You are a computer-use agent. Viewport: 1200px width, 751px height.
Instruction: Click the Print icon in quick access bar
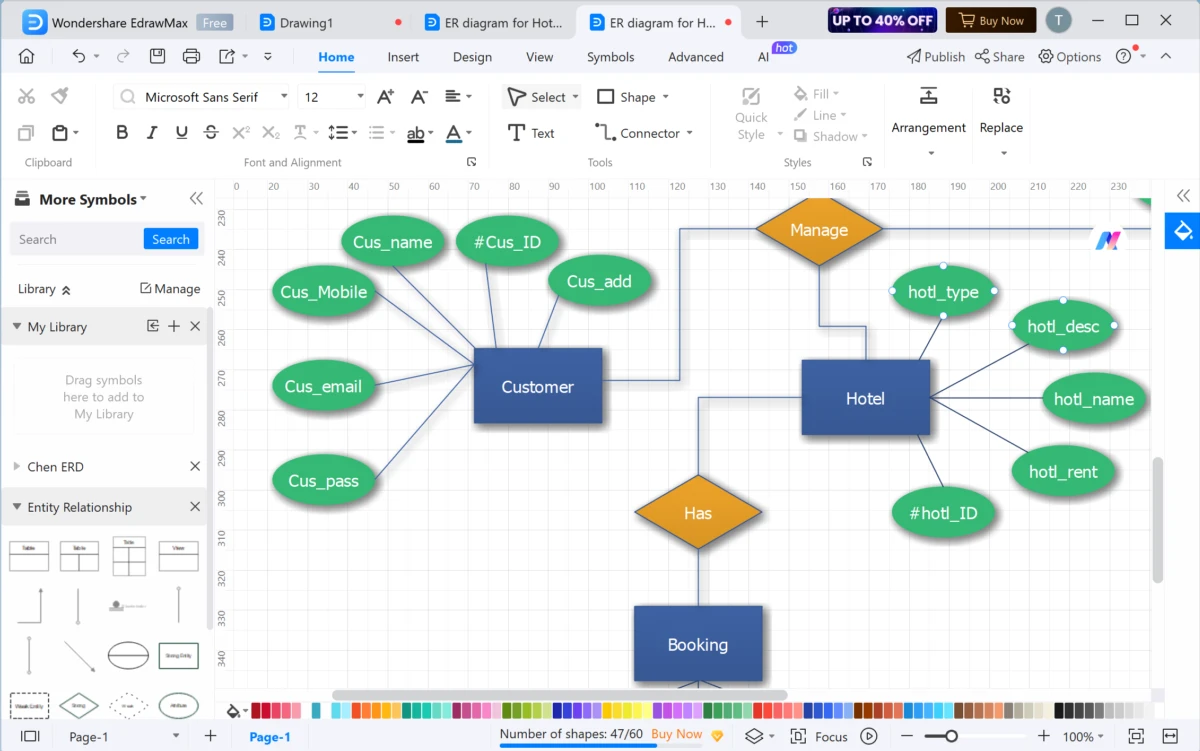(192, 57)
